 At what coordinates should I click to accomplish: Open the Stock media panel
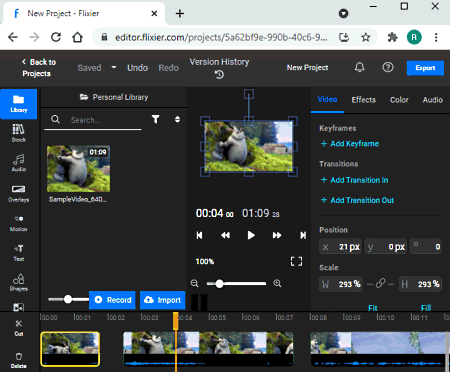pos(19,133)
